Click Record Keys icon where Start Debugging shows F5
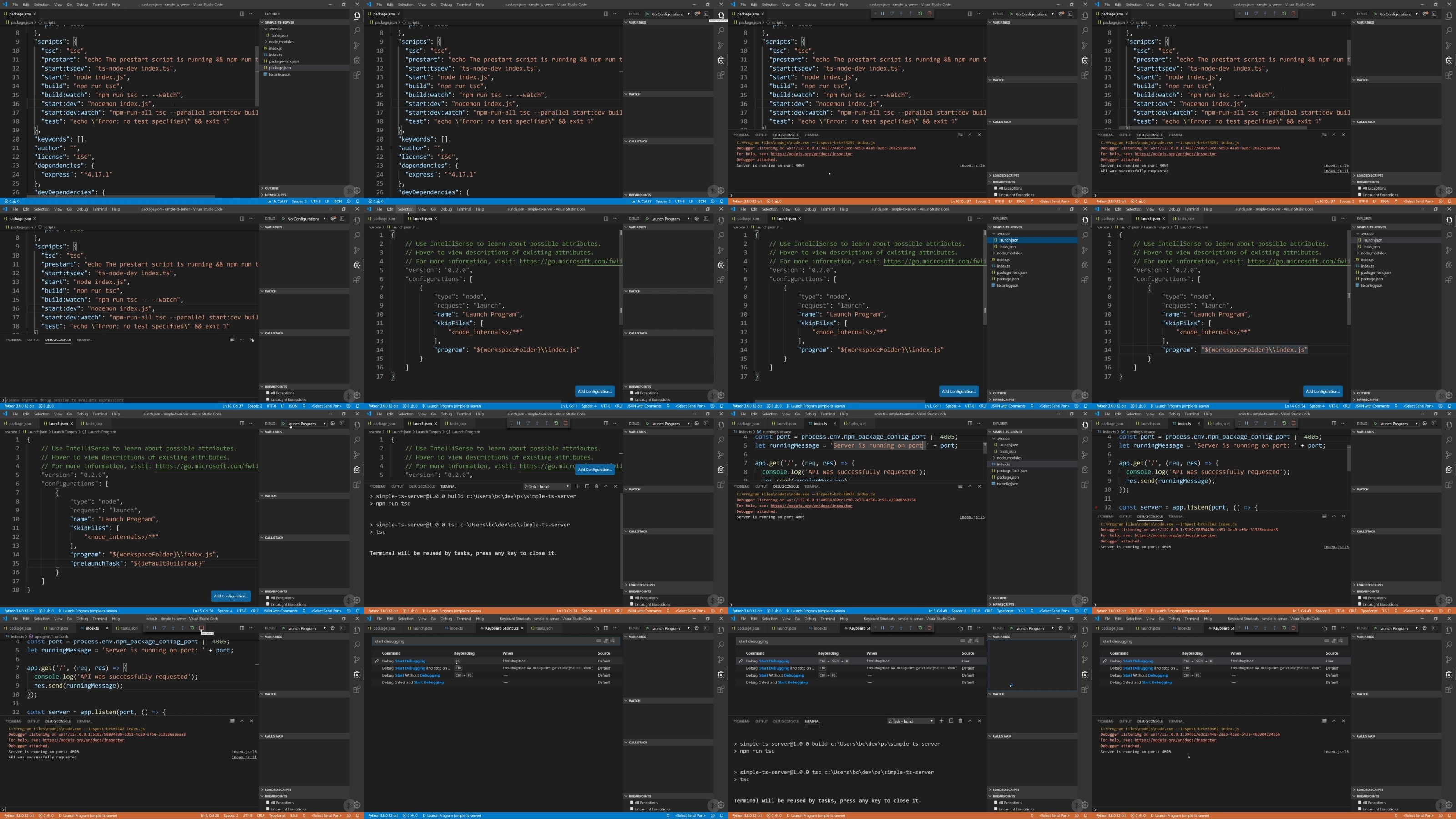Screen dimensions: 1456x819 [599, 641]
